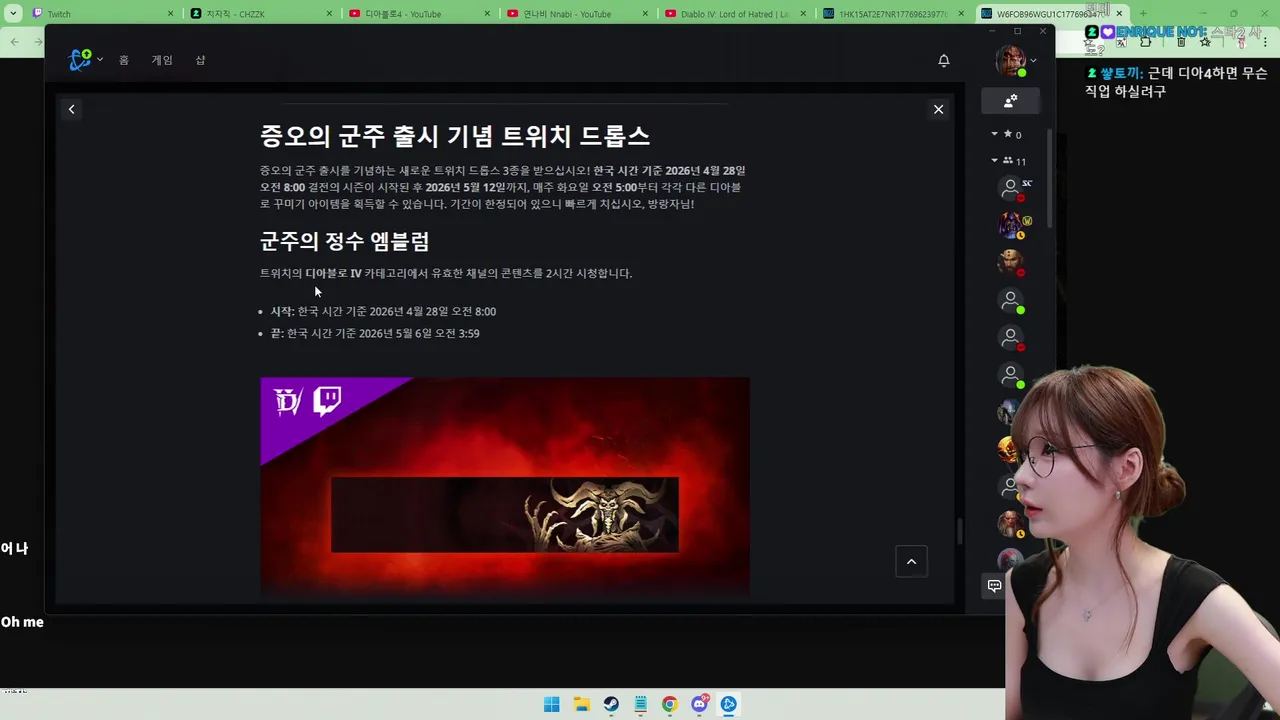Close the 치지직 - CHZZK browser tab

click(x=329, y=14)
